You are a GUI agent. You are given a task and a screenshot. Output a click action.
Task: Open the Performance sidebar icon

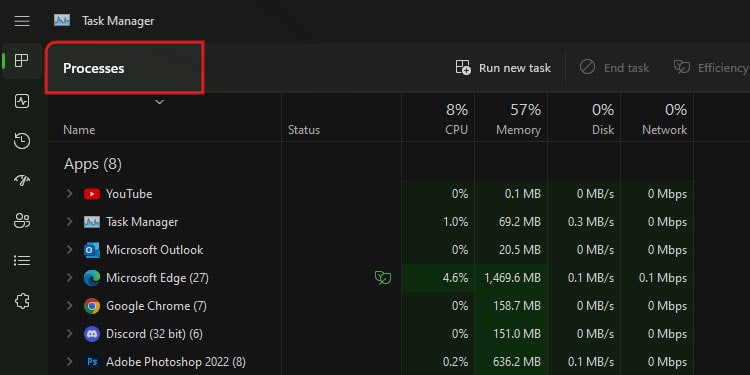click(x=22, y=101)
